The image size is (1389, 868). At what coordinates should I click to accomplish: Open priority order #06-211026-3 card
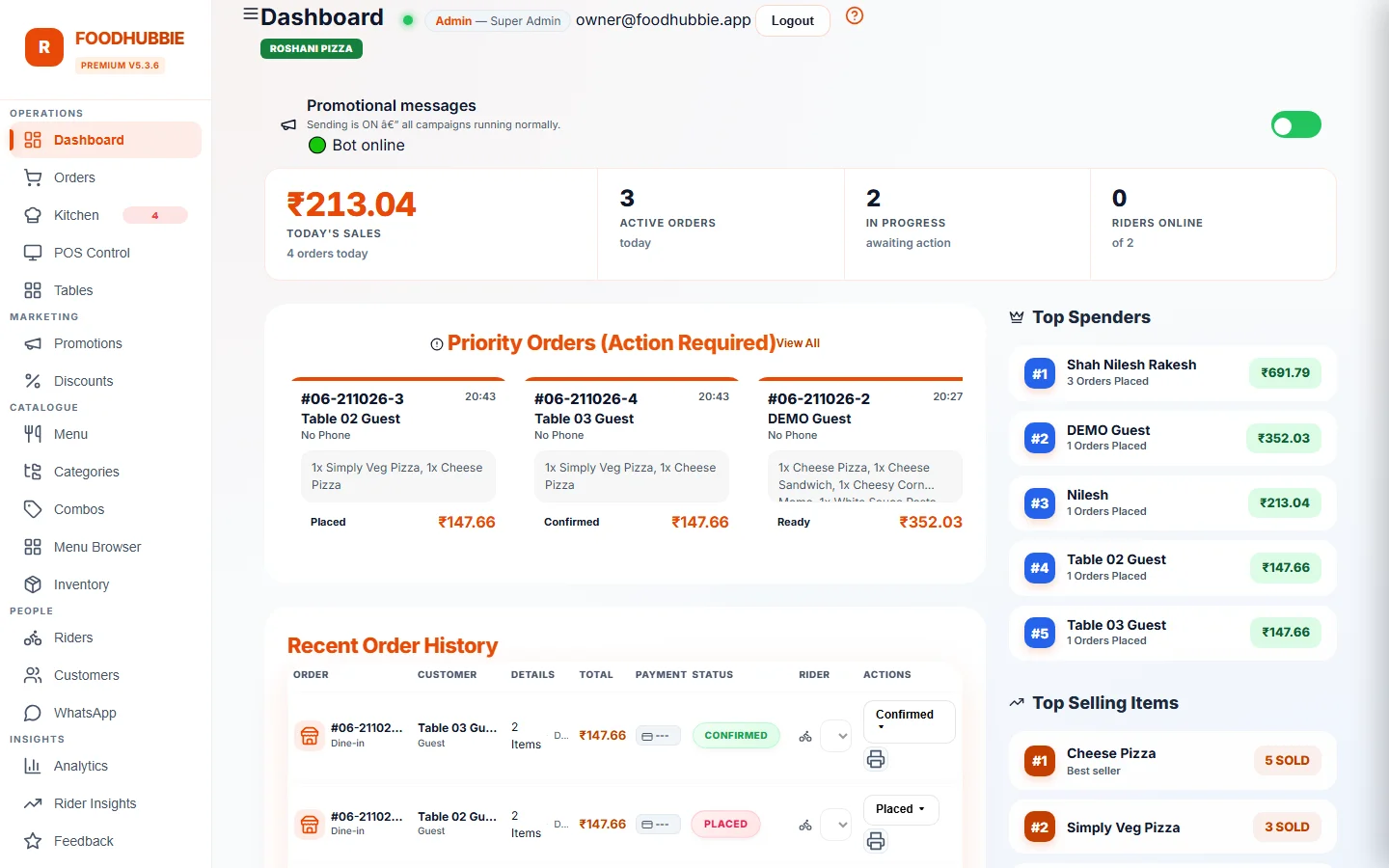398,458
